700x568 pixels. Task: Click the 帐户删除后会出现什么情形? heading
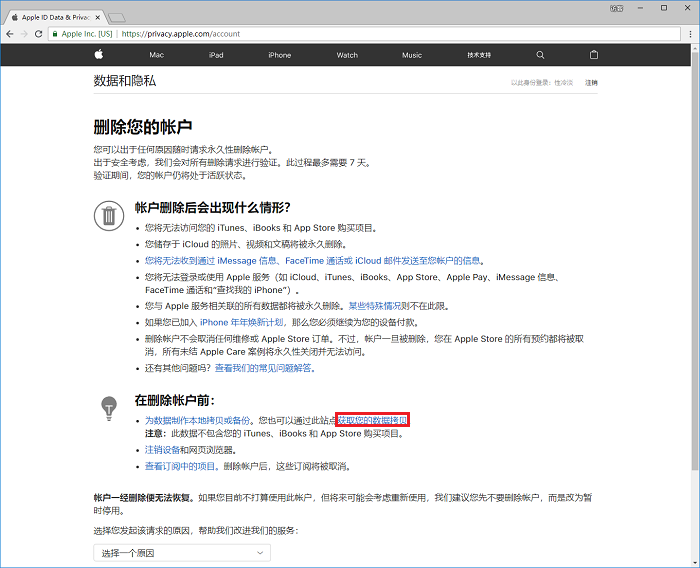click(212, 208)
